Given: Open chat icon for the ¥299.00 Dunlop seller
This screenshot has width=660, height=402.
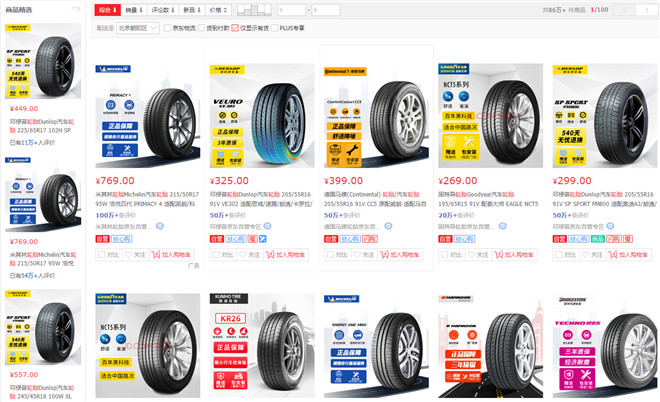Looking at the screenshot, I should pos(610,226).
